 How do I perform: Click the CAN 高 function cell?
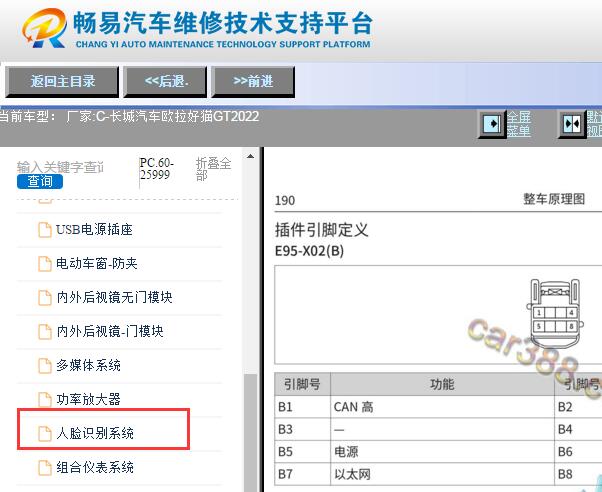pyautogui.click(x=442, y=407)
